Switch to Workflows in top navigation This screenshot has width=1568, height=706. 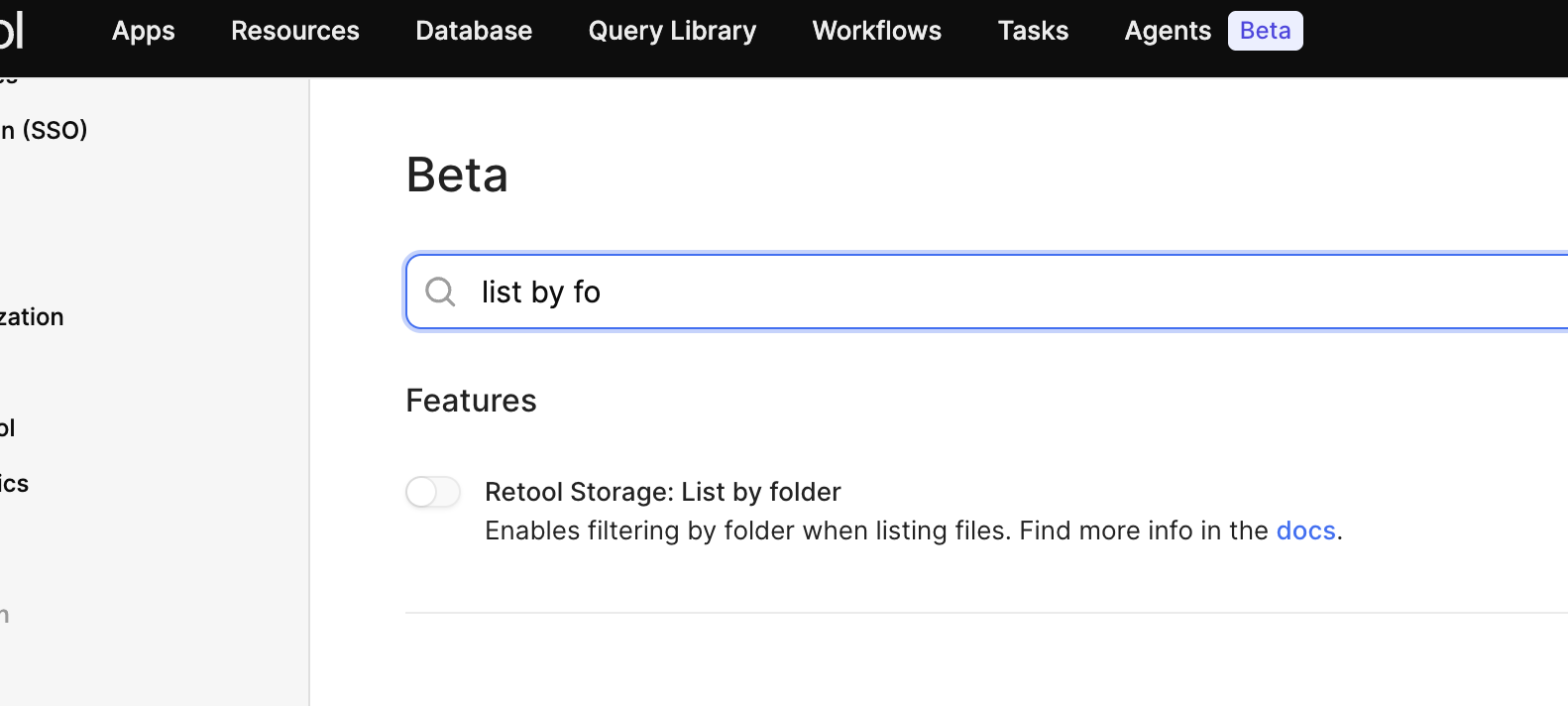876,31
